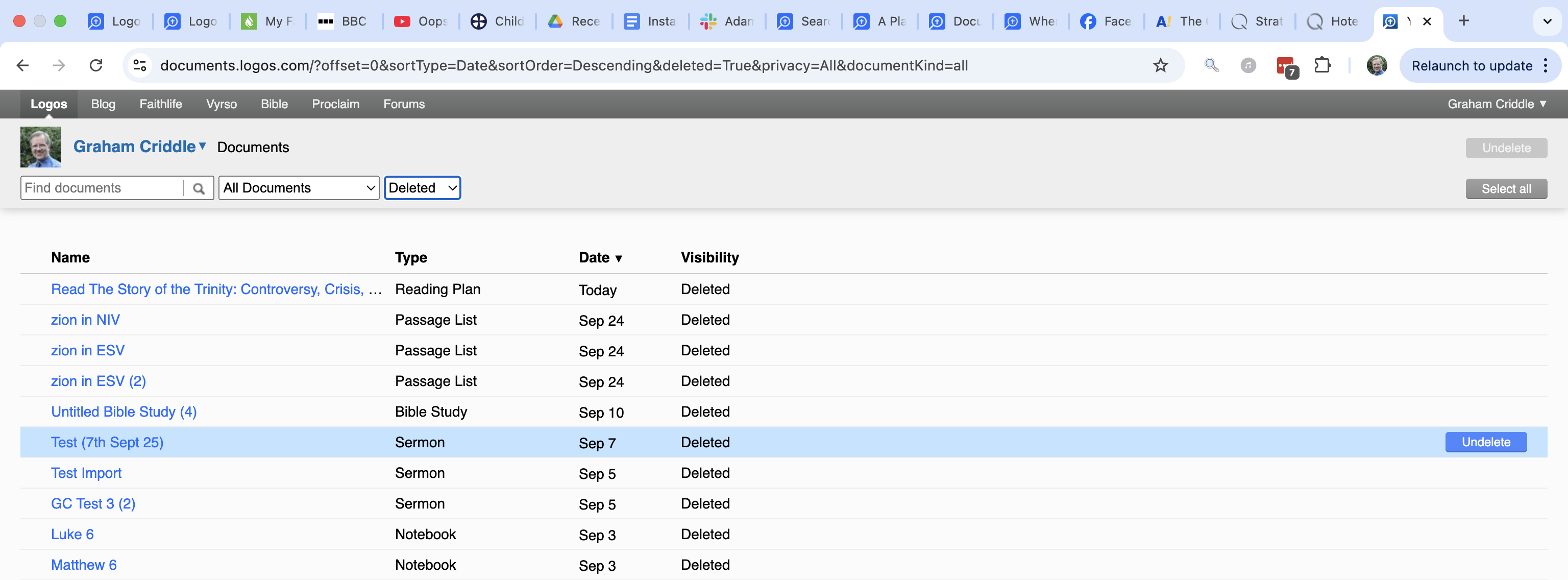Open the Chrome profile avatar icon
The height and width of the screenshot is (580, 1568).
[1376, 65]
